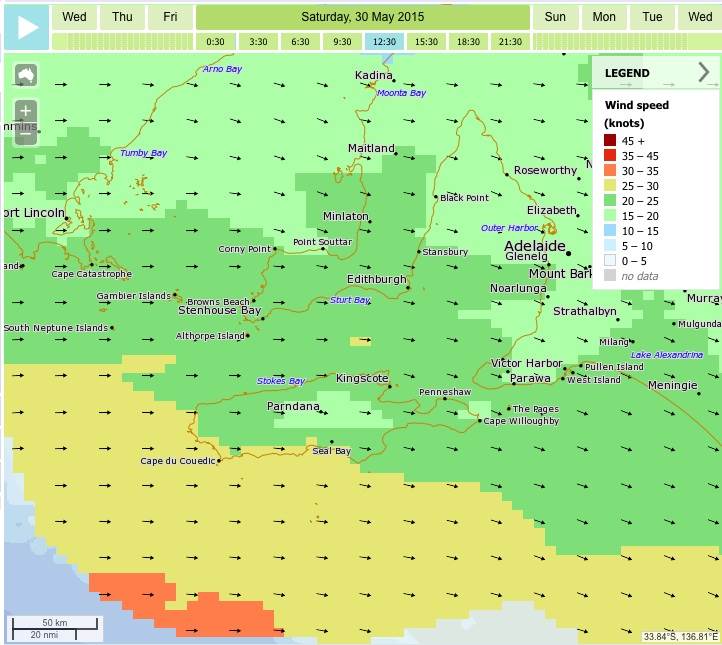Click the Adelaide city label on map
The width and height of the screenshot is (722, 645).
click(x=534, y=246)
